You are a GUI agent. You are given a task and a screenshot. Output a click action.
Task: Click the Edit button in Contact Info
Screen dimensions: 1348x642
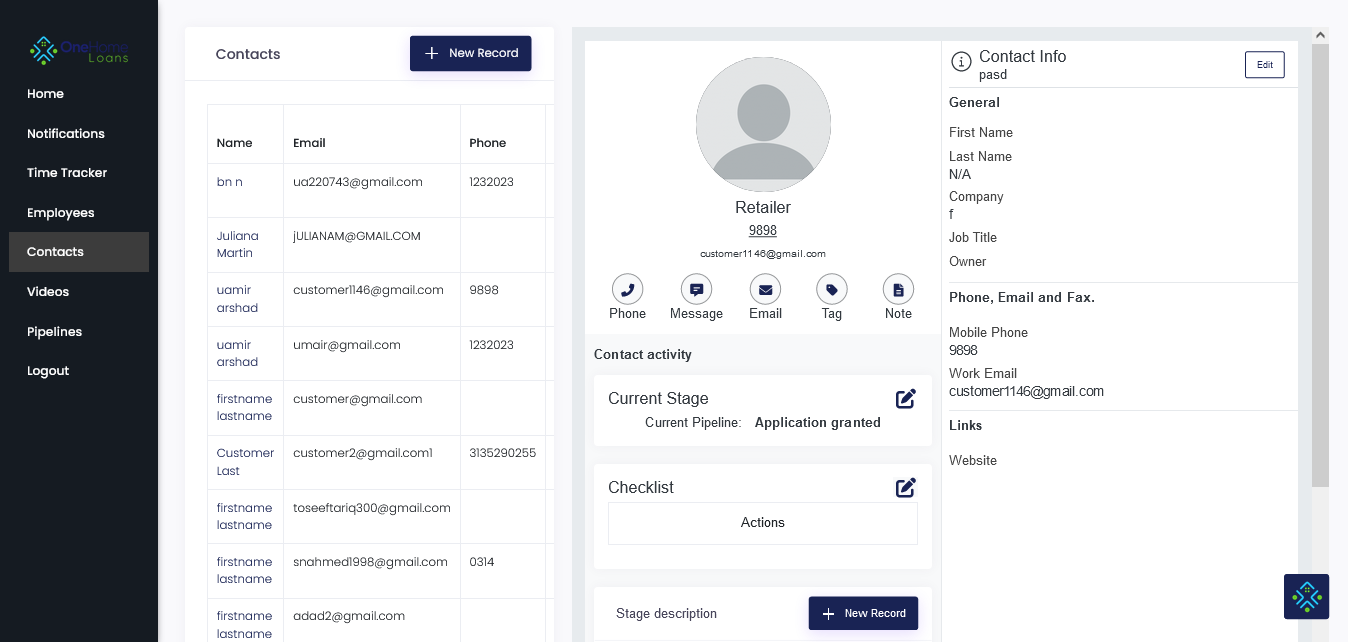pos(1264,64)
